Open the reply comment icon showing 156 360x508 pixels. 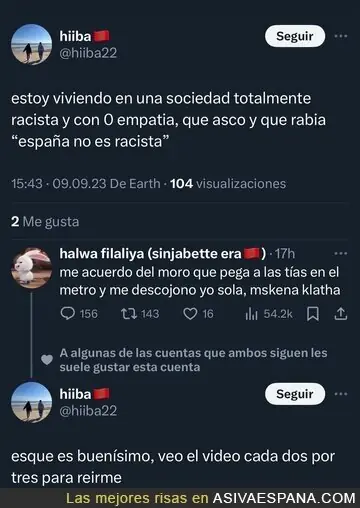(68, 314)
